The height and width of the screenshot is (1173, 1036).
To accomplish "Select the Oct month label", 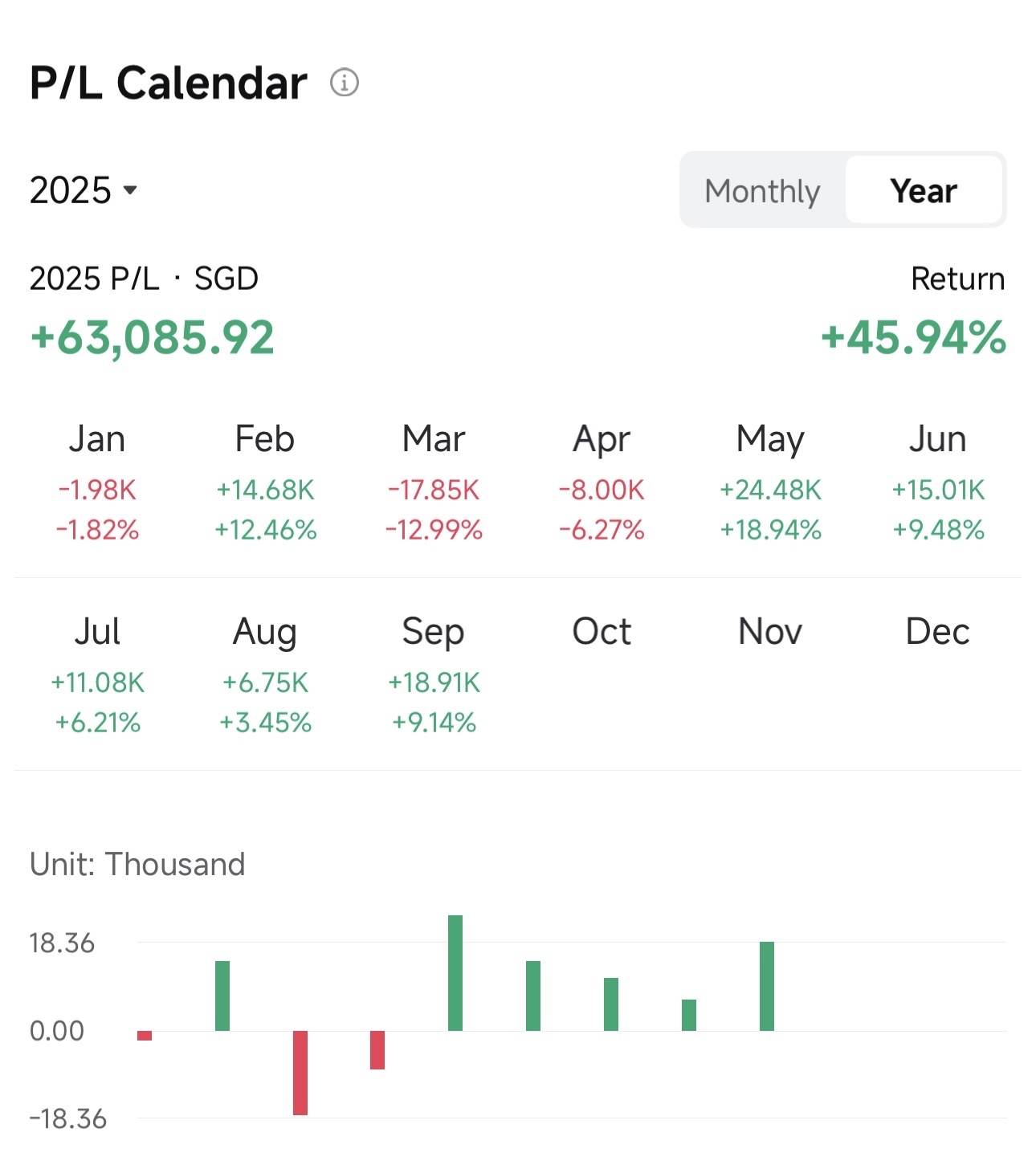I will 602,631.
